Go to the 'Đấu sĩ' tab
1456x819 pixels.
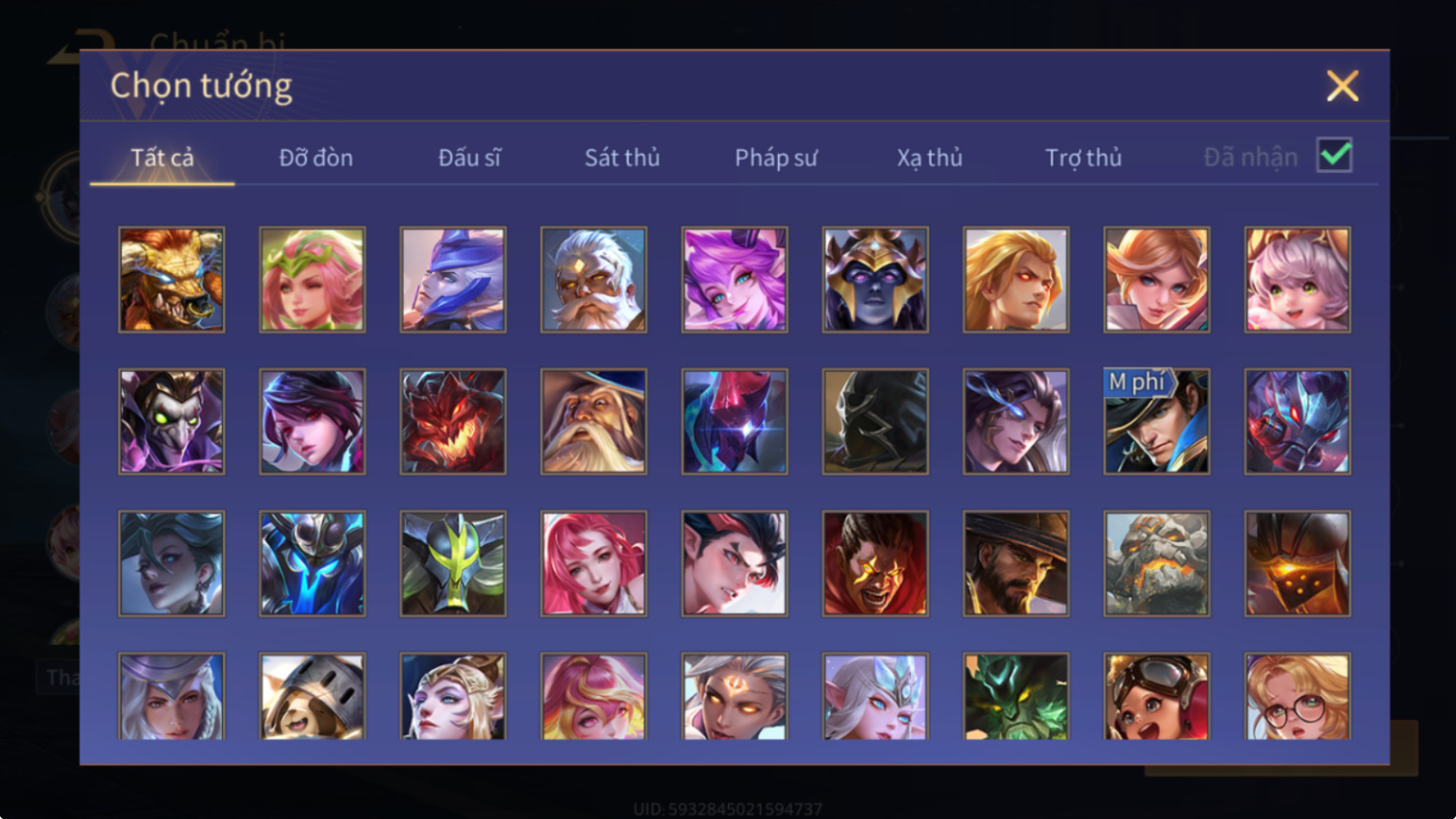click(x=469, y=158)
